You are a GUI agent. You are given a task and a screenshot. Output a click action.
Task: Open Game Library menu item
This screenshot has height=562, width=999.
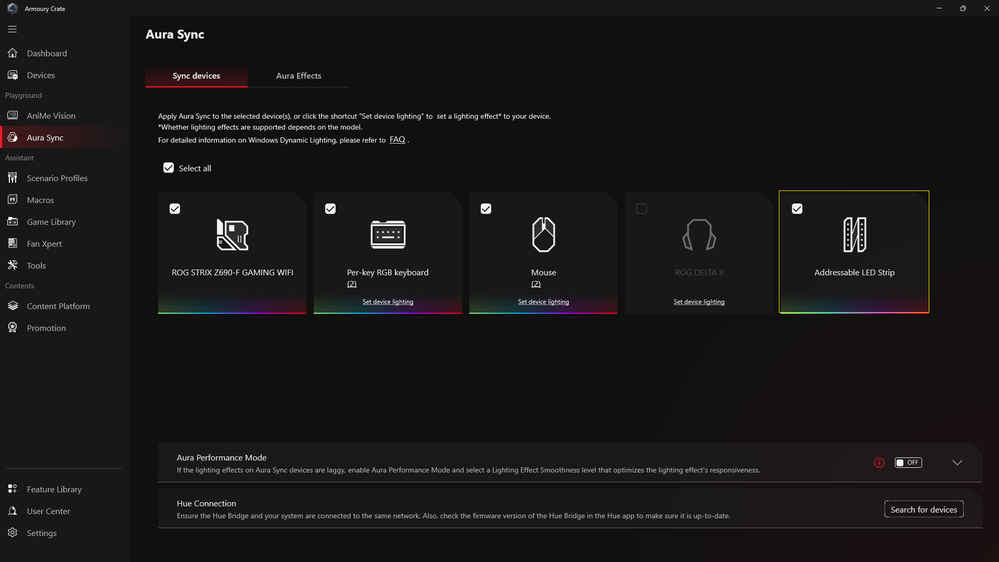pyautogui.click(x=51, y=222)
